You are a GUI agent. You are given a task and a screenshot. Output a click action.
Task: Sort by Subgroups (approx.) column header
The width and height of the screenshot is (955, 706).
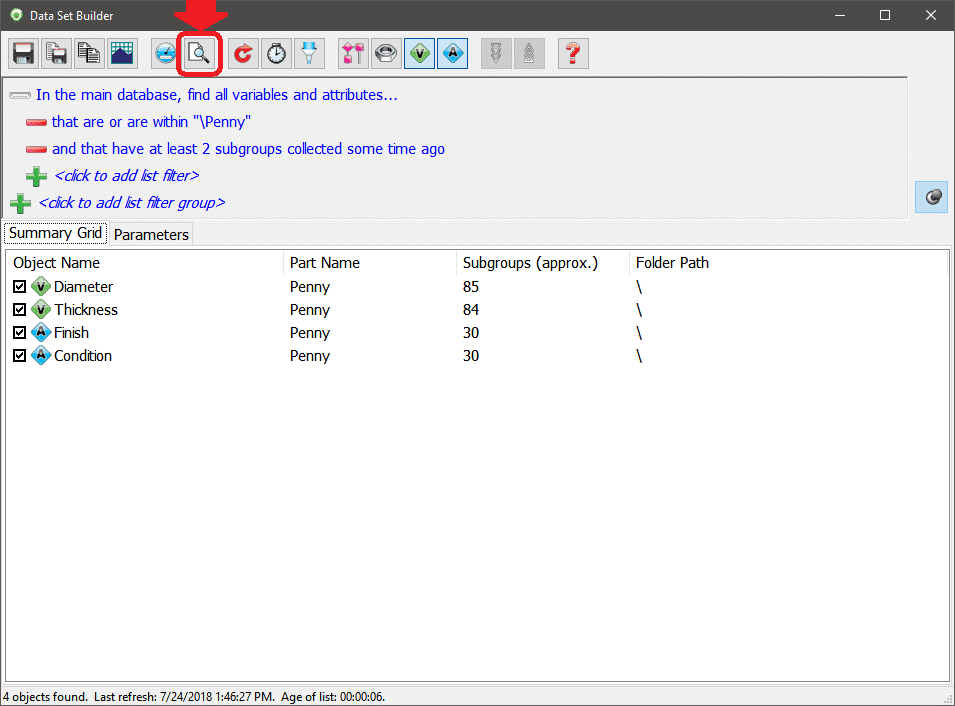[x=529, y=263]
